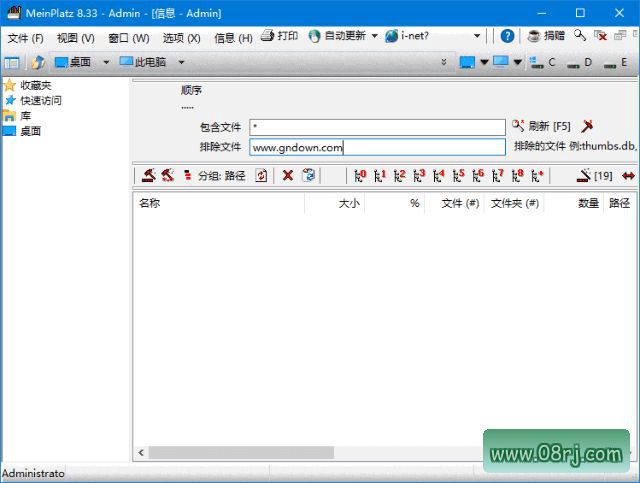The height and width of the screenshot is (483, 640).
Task: Click the cascade windows icon in menu bar
Action: 620,36
